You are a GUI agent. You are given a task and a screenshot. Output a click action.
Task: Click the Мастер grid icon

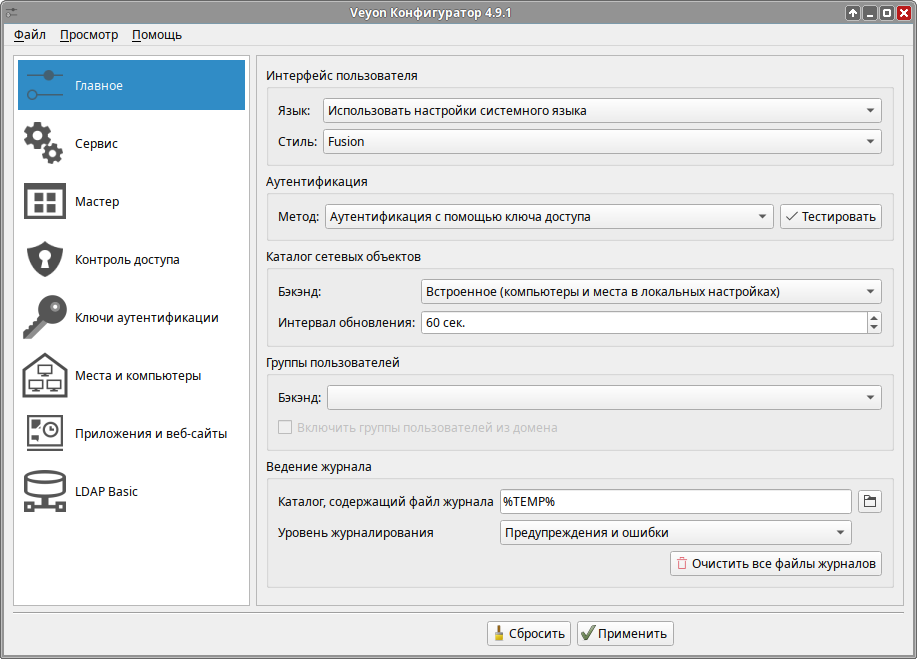pyautogui.click(x=45, y=201)
